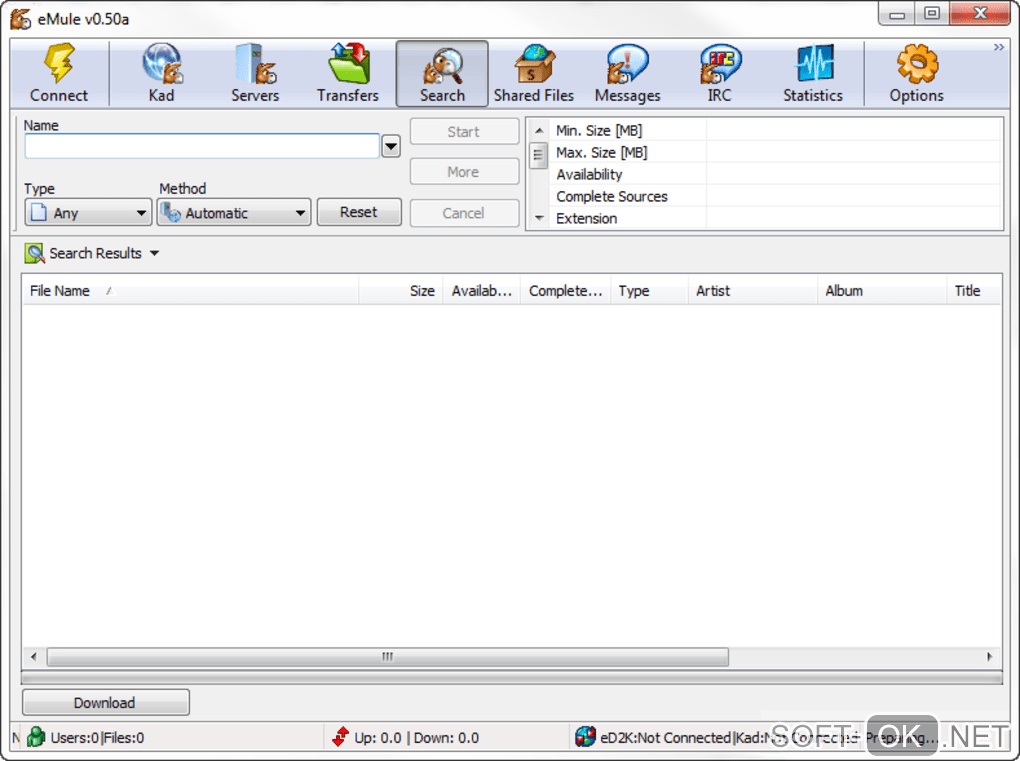Click the eMule title bar mule icon
Screen dimensions: 1020x761
(21, 19)
